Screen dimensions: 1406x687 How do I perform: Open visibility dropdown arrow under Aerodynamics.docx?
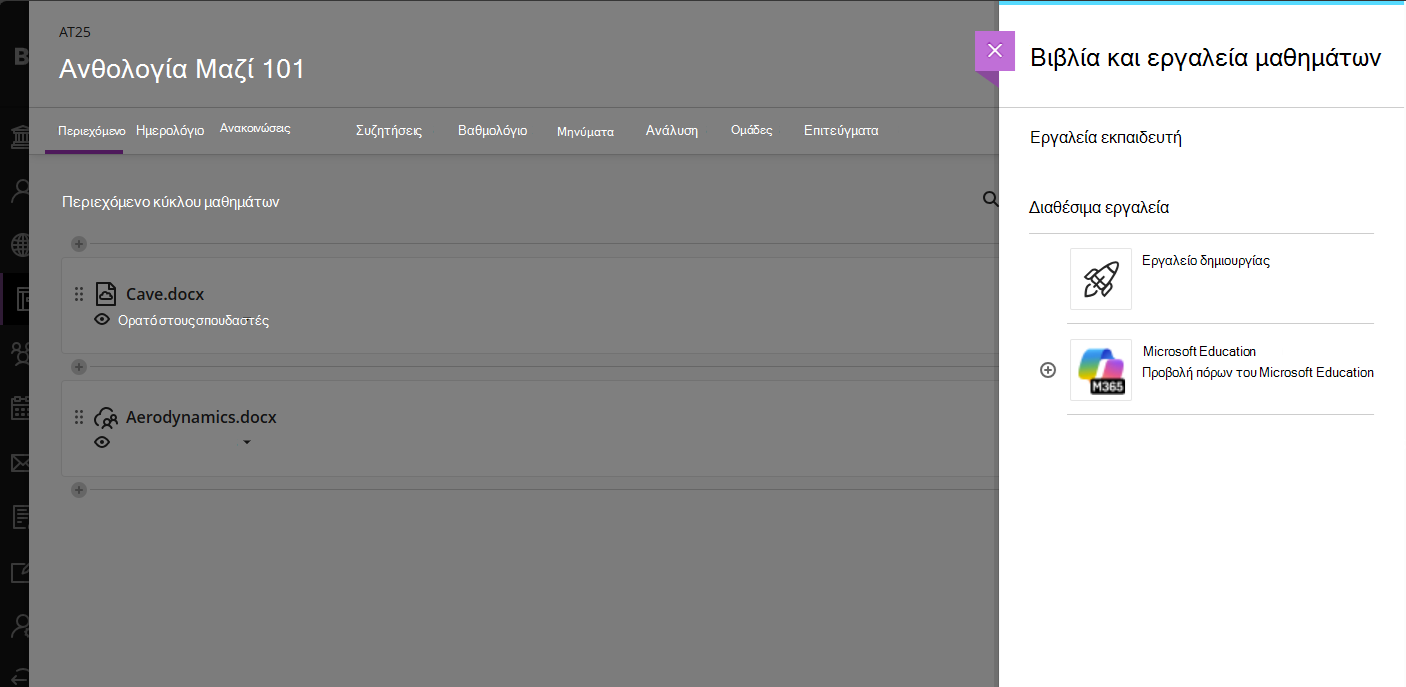pos(247,442)
